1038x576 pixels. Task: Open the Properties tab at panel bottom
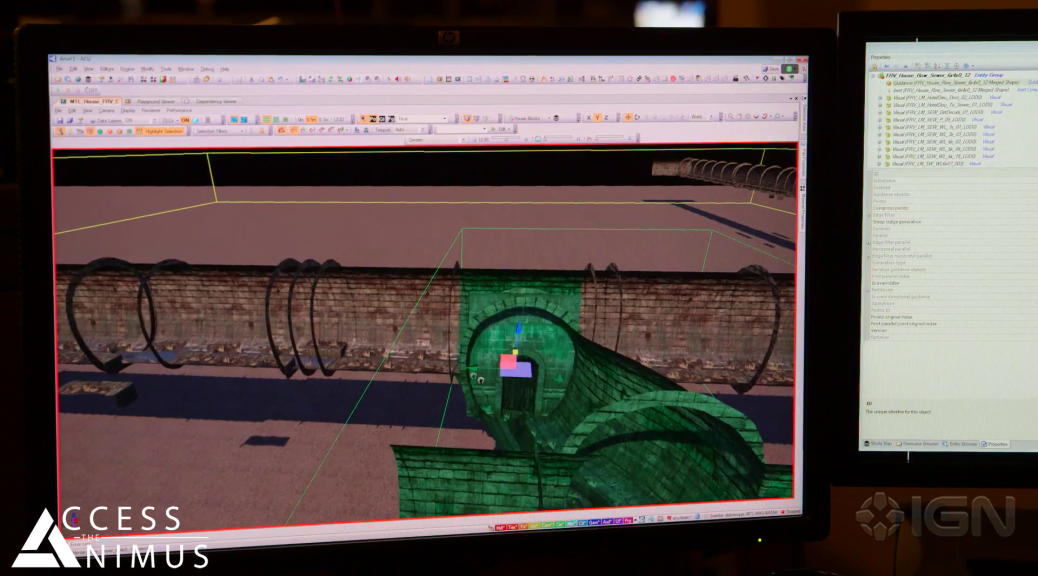995,443
